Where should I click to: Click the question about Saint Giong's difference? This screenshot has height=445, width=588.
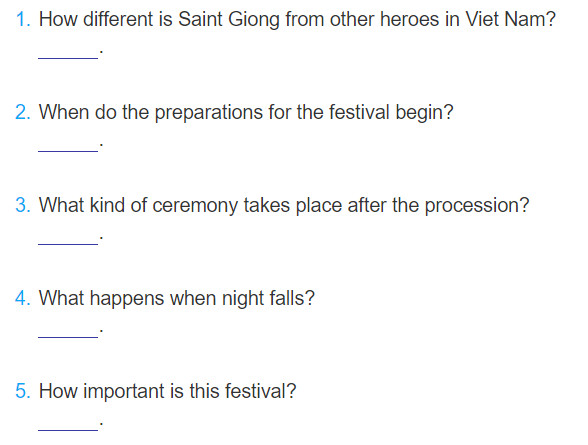(297, 19)
